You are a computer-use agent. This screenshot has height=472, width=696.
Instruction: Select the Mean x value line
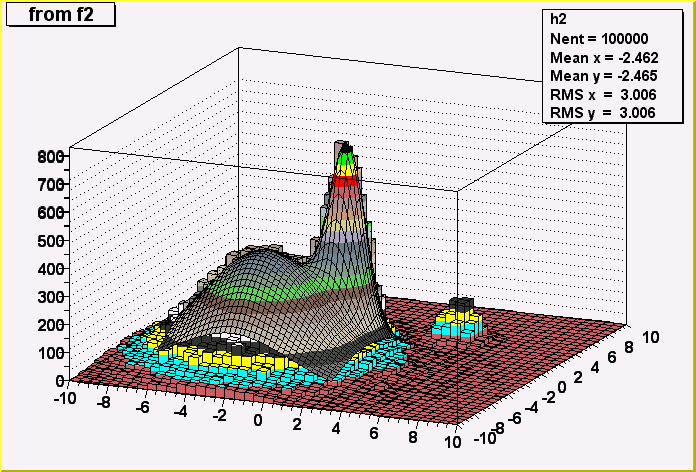(x=603, y=56)
